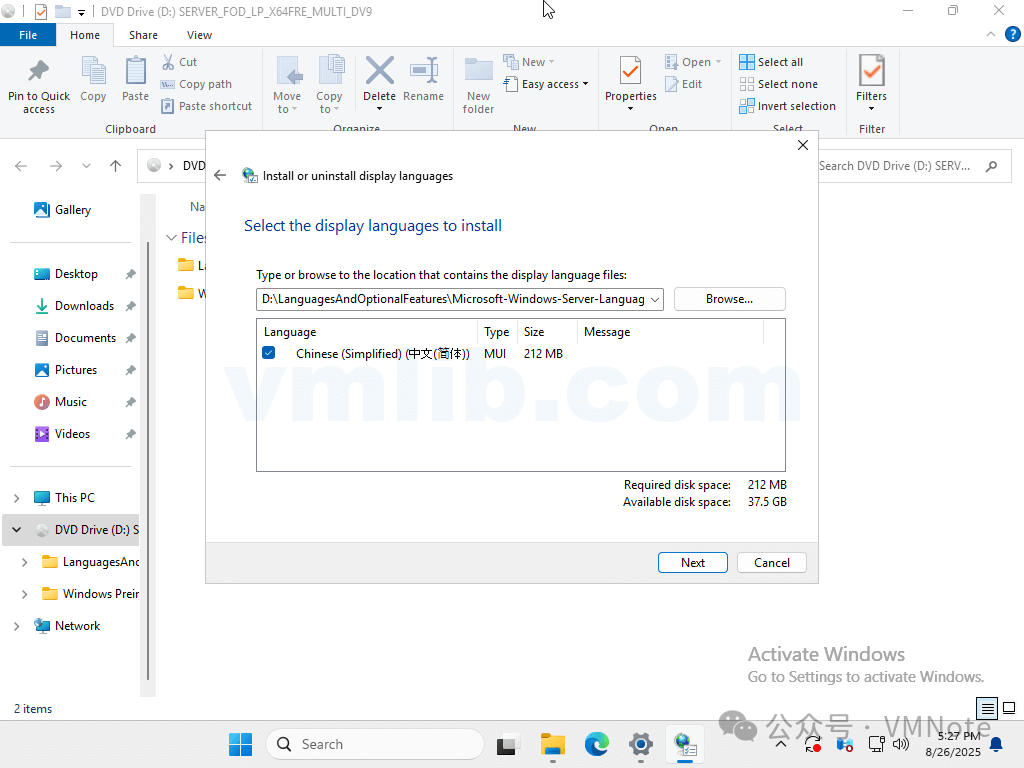Click the Next button
1024x768 pixels.
click(693, 563)
